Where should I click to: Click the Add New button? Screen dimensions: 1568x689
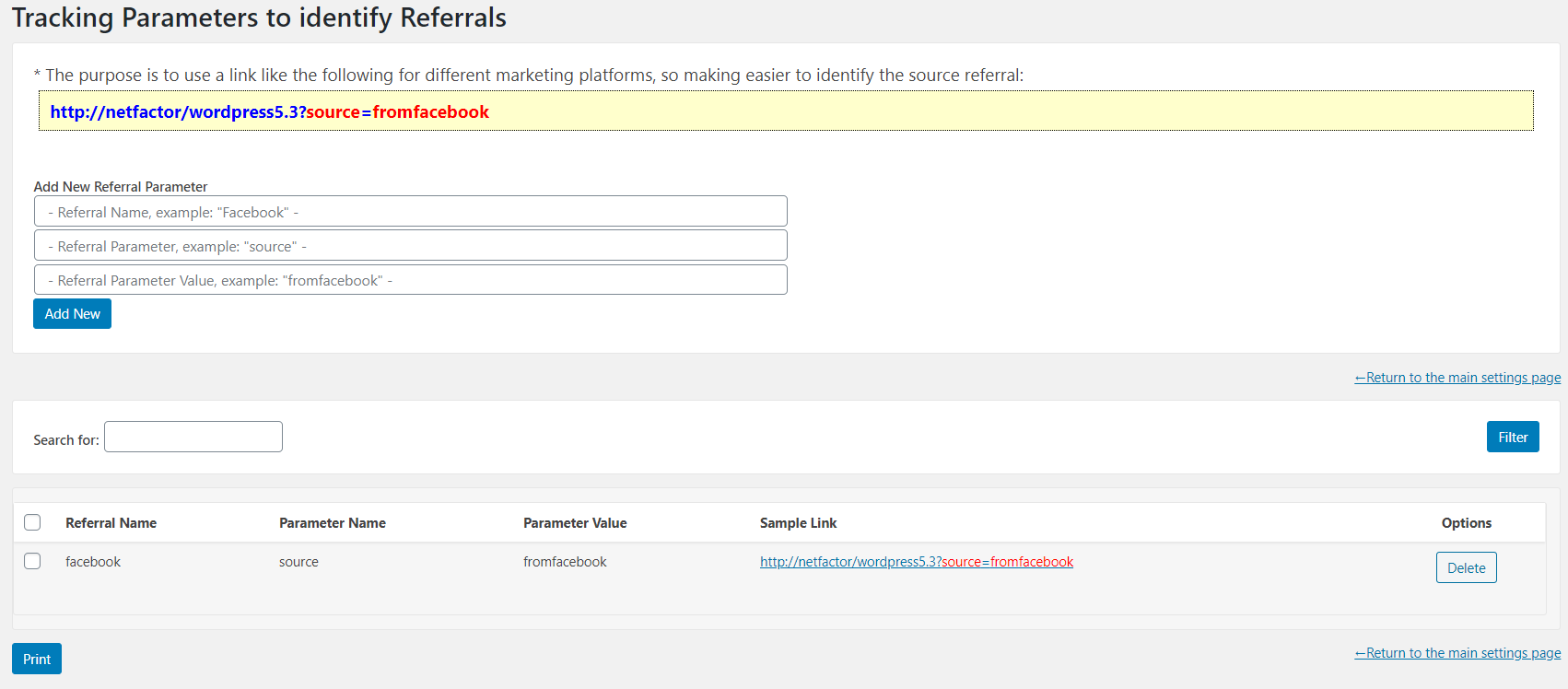72,313
